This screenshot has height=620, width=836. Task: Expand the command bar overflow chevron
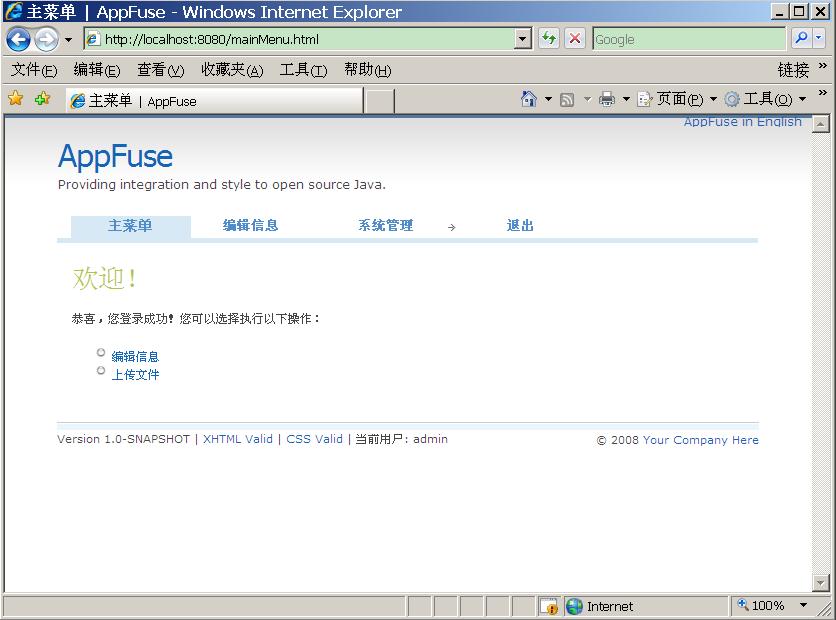pos(823,93)
